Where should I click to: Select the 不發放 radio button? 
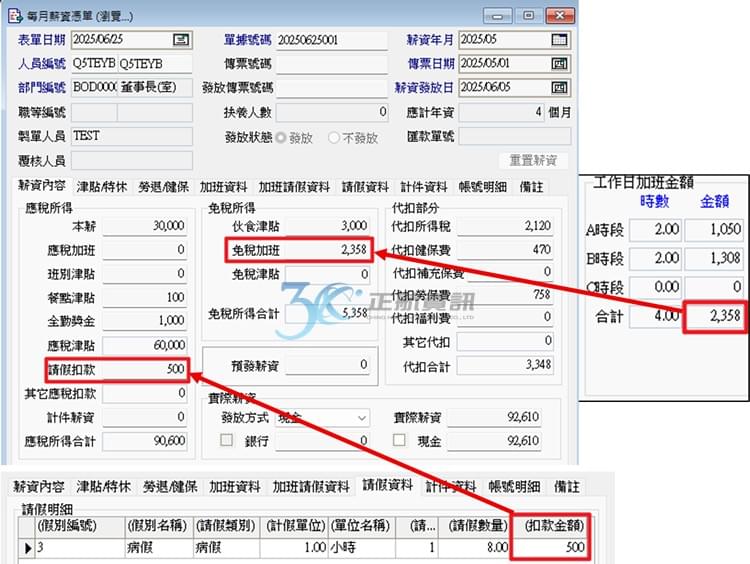point(334,138)
